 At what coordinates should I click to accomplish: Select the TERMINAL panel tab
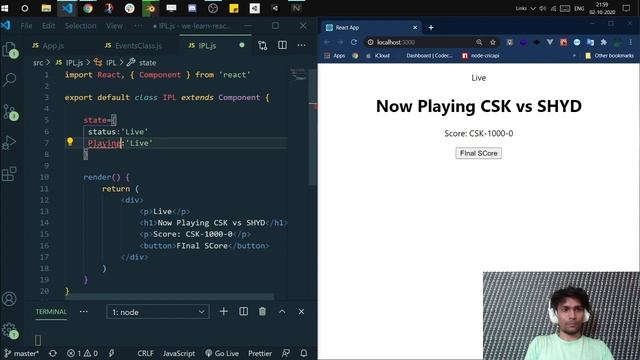(51, 312)
